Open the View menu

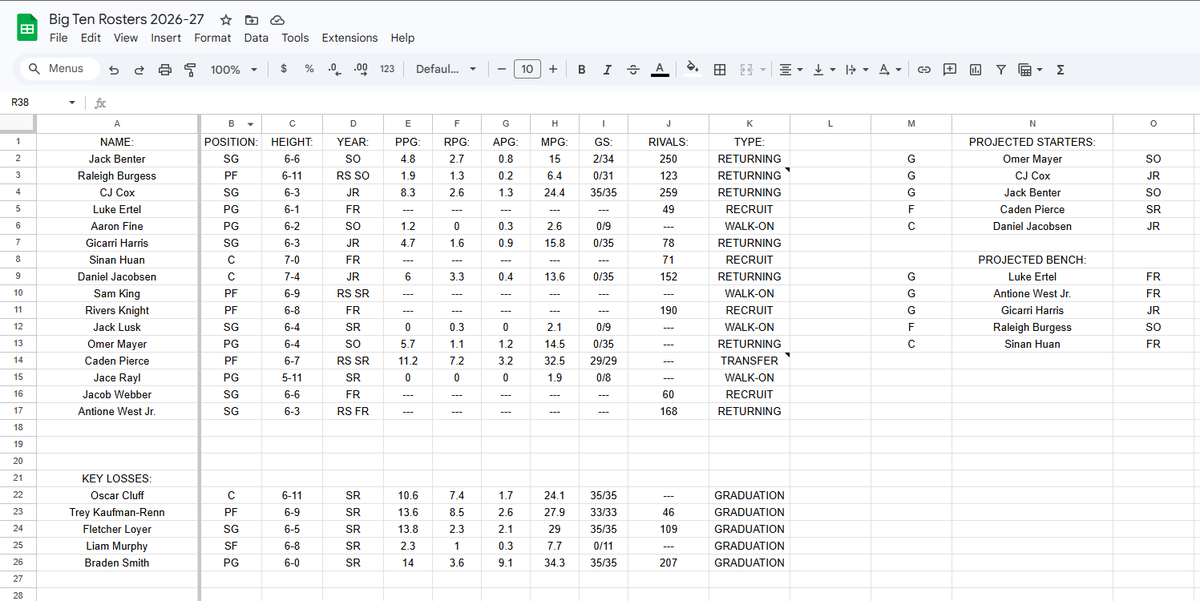coord(126,38)
